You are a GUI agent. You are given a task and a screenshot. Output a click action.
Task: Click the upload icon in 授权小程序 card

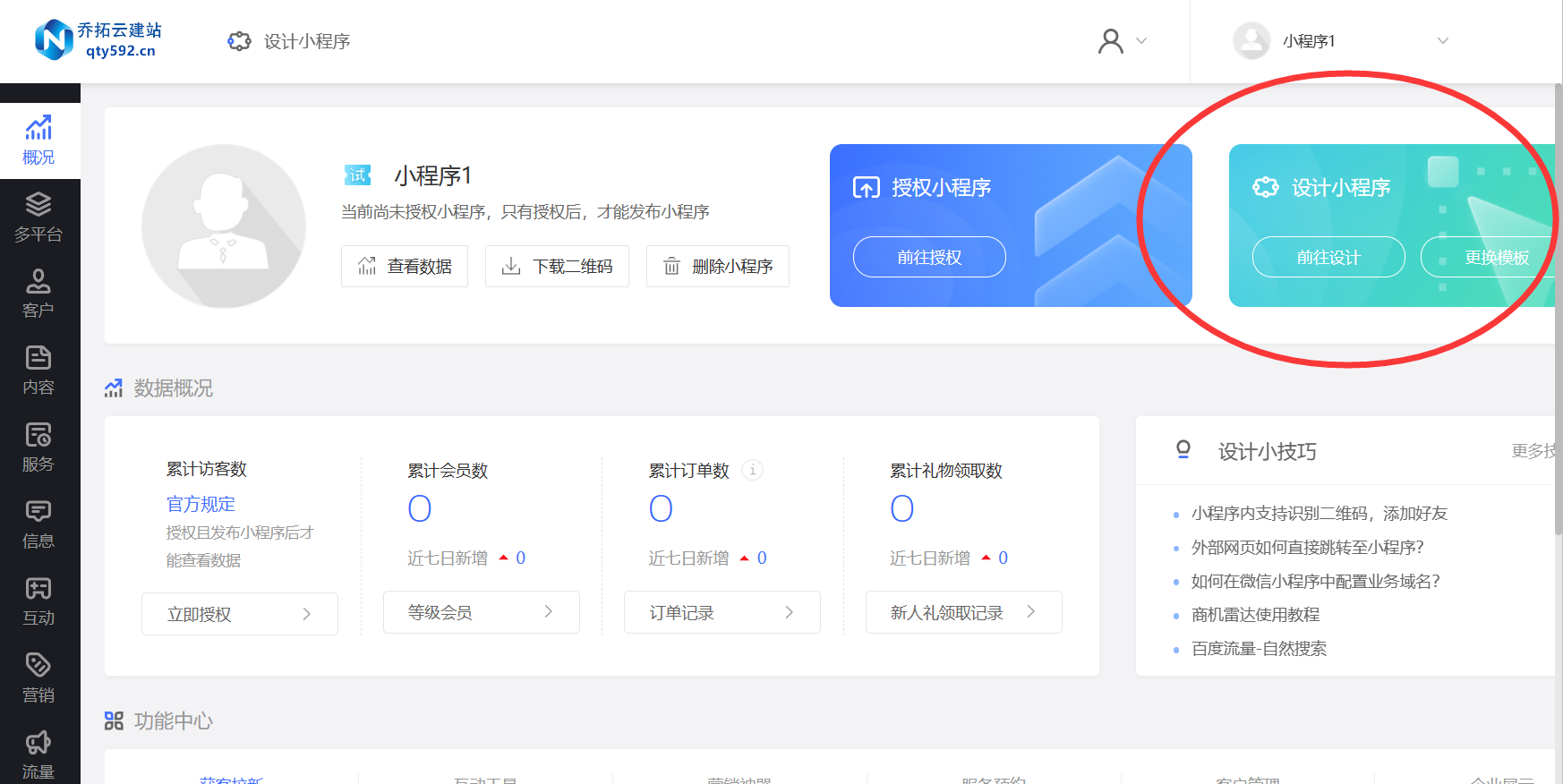[x=867, y=188]
